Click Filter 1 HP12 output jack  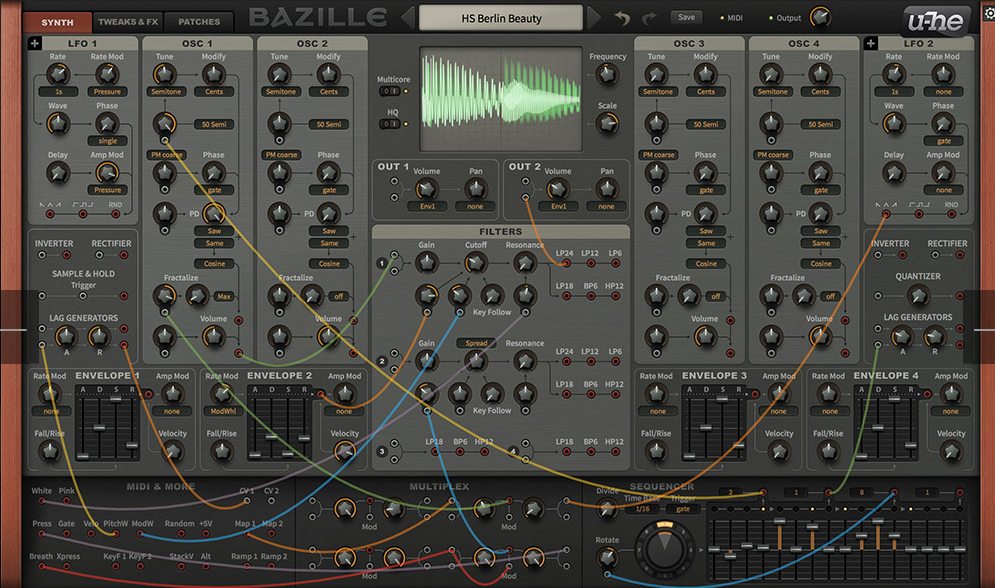[x=615, y=296]
